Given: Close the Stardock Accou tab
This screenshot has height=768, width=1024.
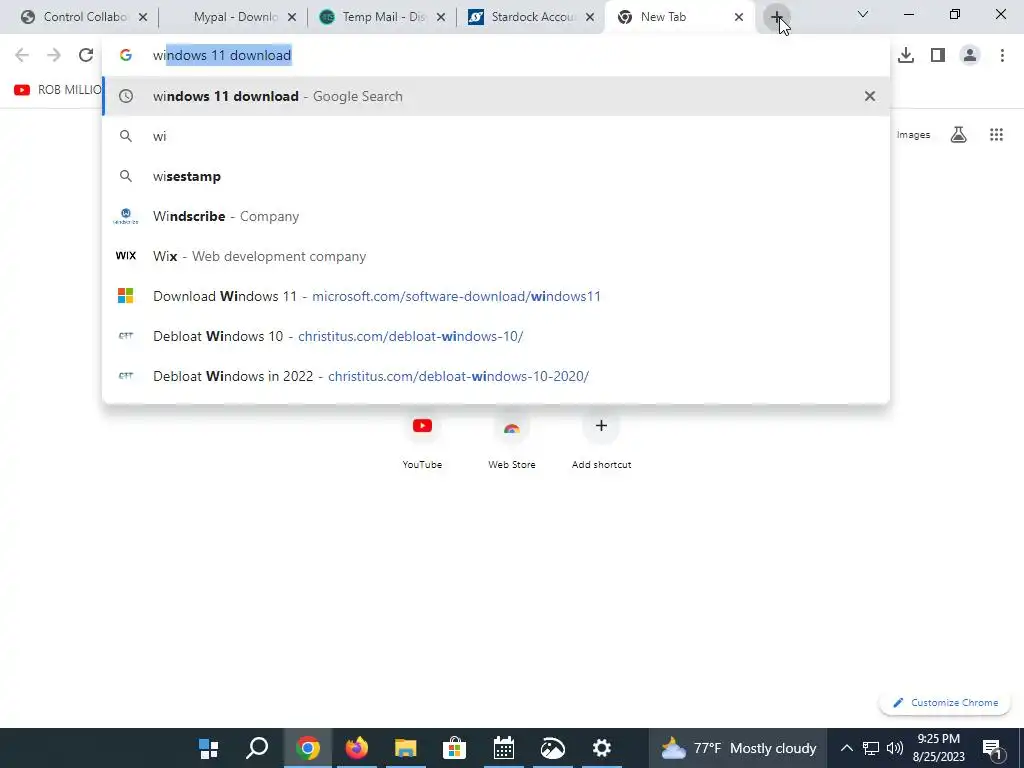Looking at the screenshot, I should click(x=590, y=18).
